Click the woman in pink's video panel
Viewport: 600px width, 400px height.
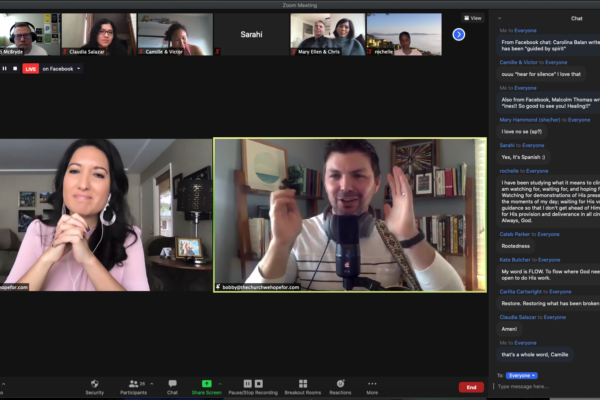tap(106, 215)
